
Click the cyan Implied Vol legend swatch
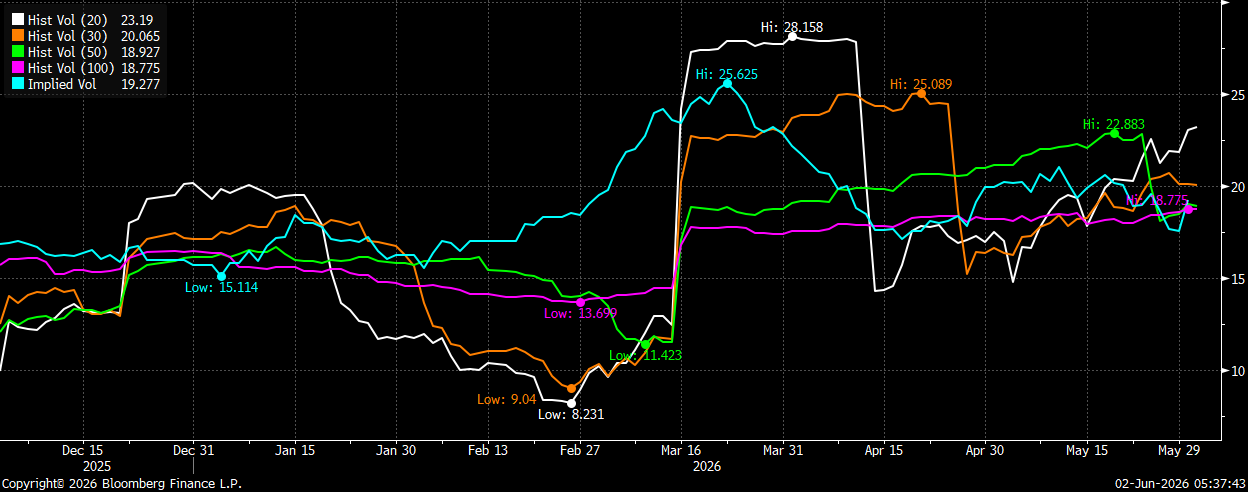click(16, 84)
